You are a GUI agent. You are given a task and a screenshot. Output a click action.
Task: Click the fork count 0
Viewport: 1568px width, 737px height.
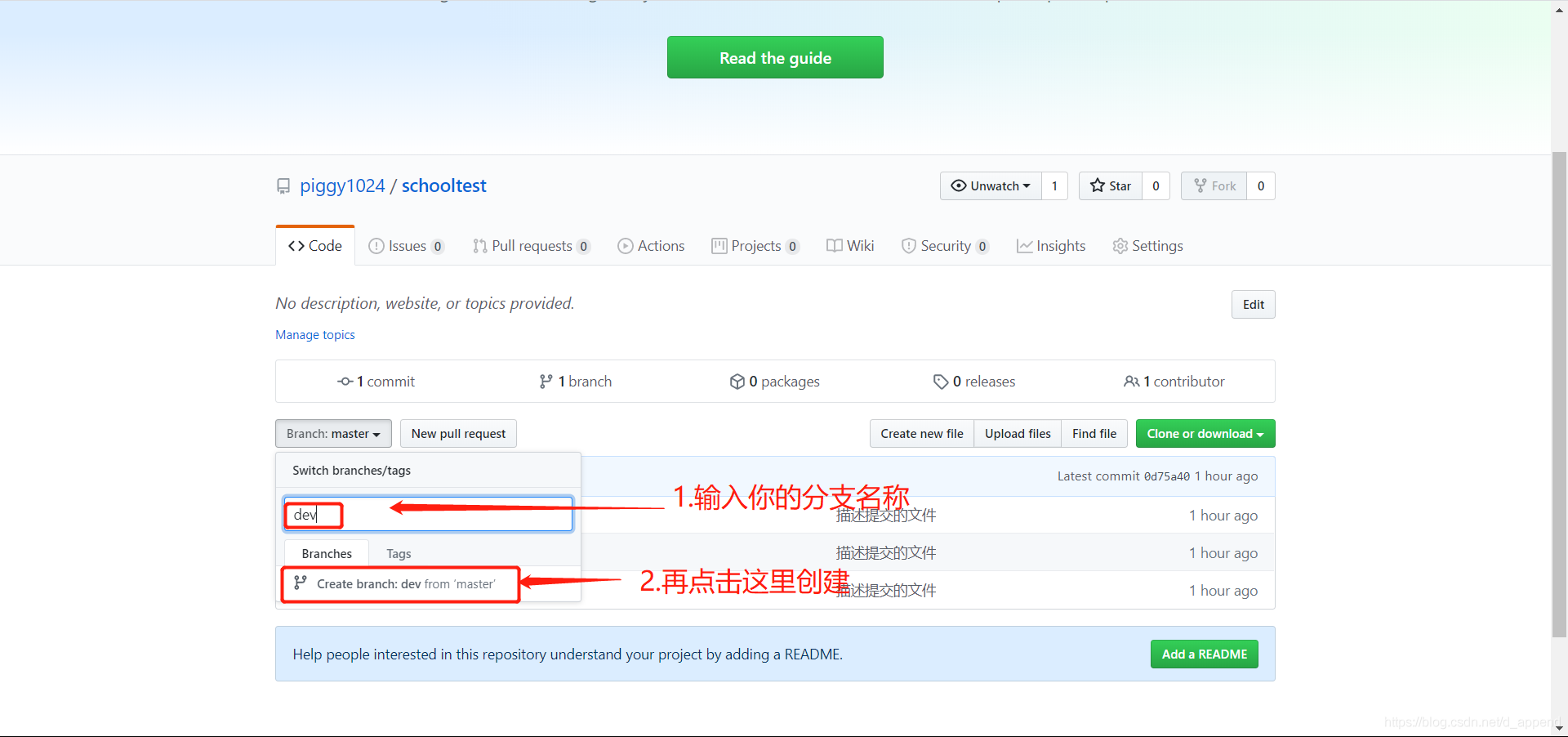[1261, 185]
